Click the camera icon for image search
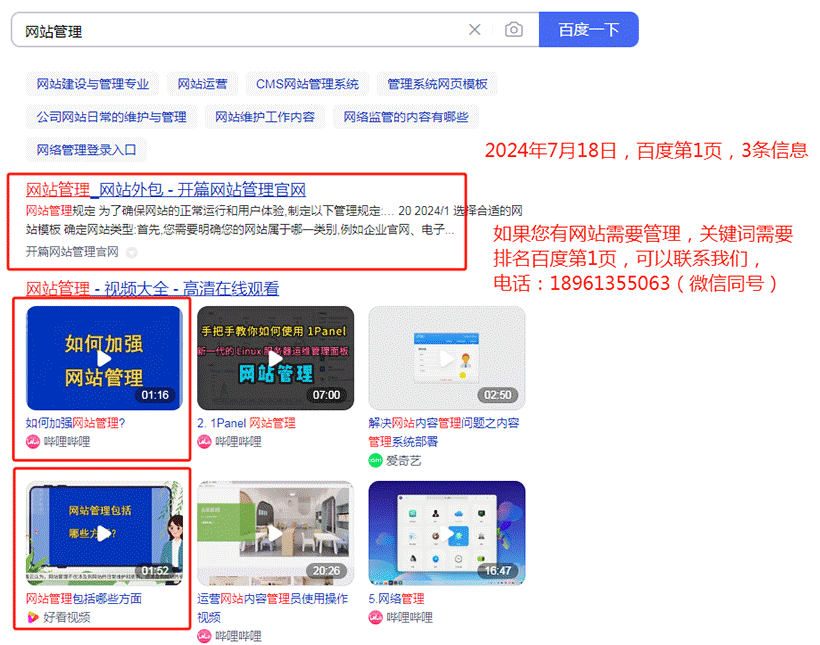Screen dimensions: 820x645 click(514, 30)
